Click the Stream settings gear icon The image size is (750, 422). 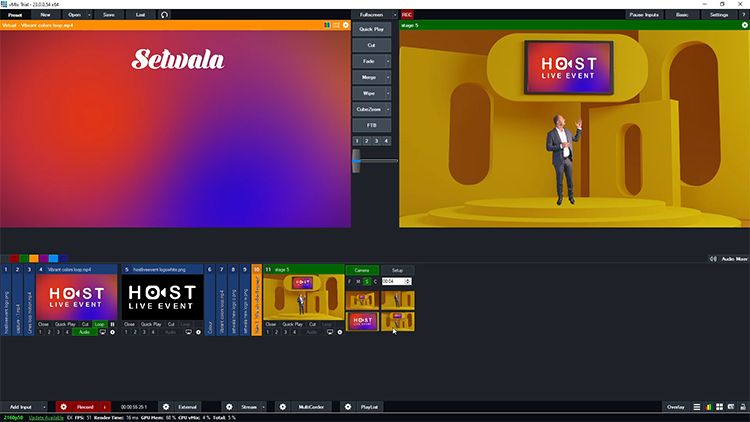(229, 407)
